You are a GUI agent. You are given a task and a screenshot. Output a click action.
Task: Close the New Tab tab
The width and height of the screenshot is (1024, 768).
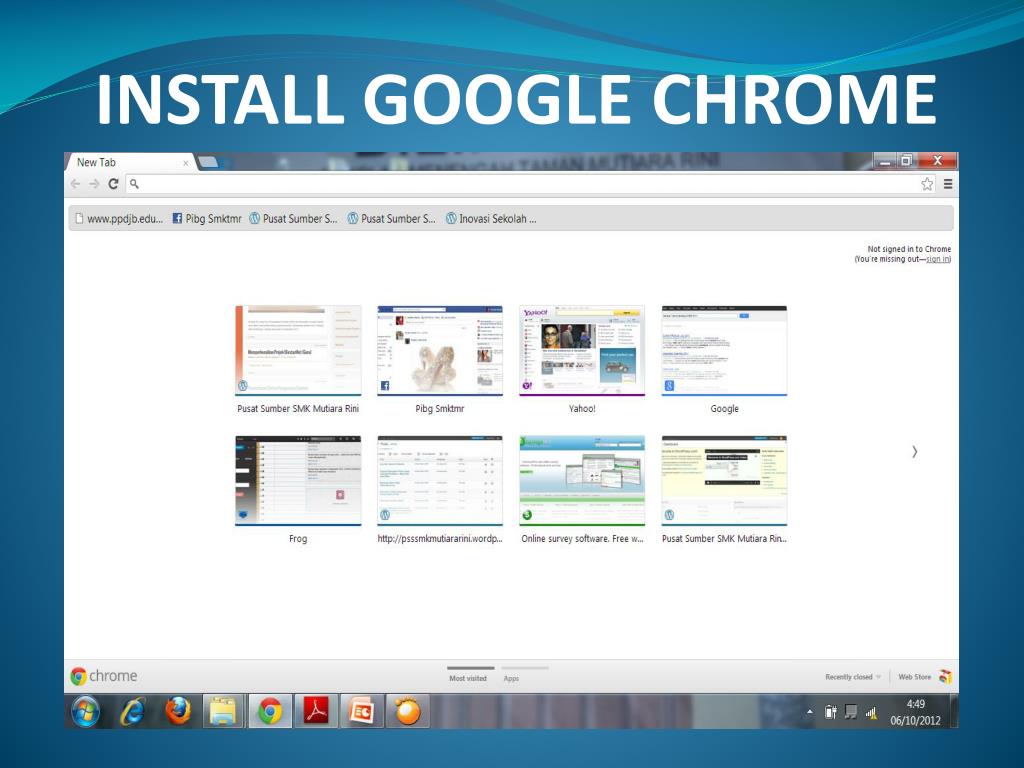click(x=185, y=163)
